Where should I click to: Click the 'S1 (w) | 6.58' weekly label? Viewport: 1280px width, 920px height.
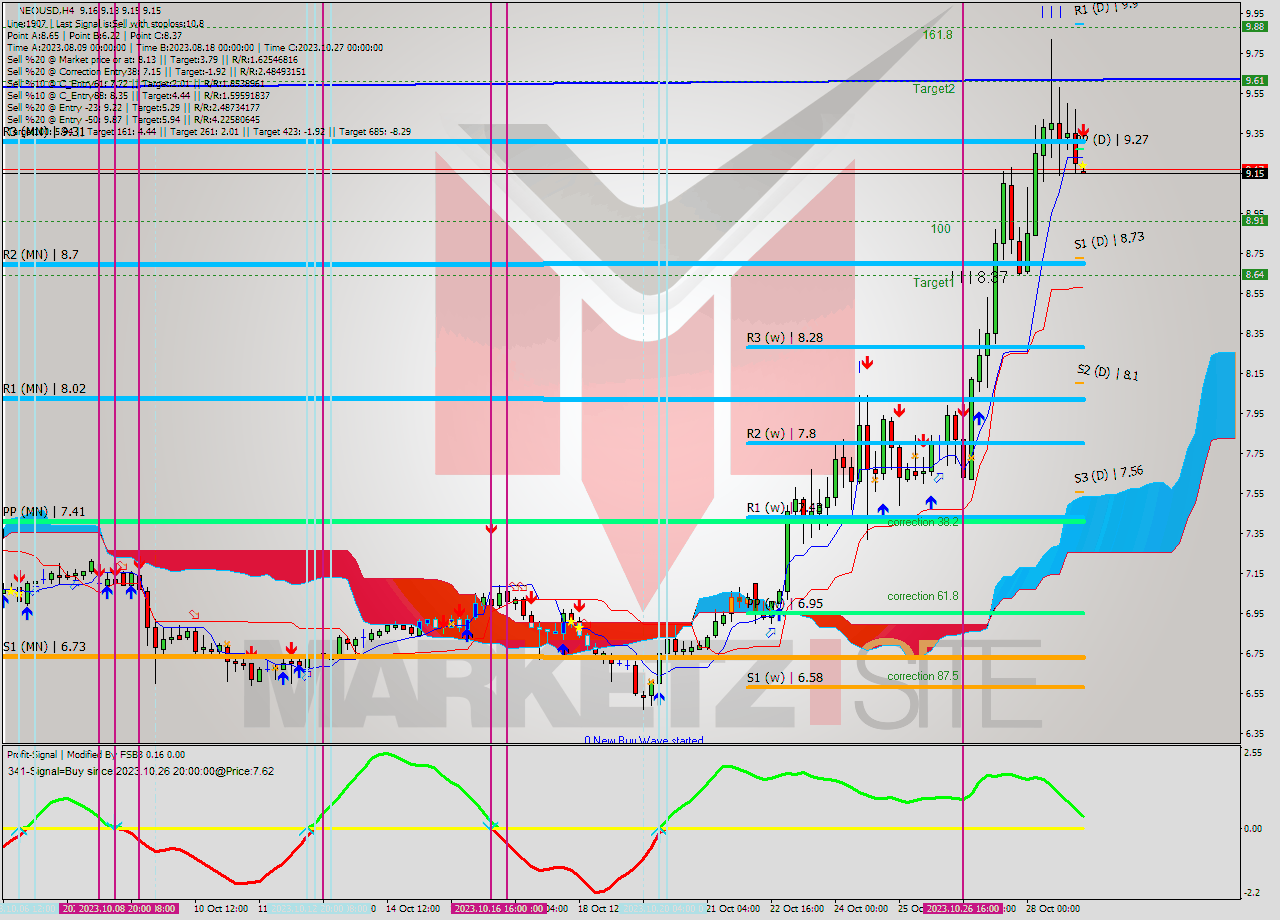point(785,678)
